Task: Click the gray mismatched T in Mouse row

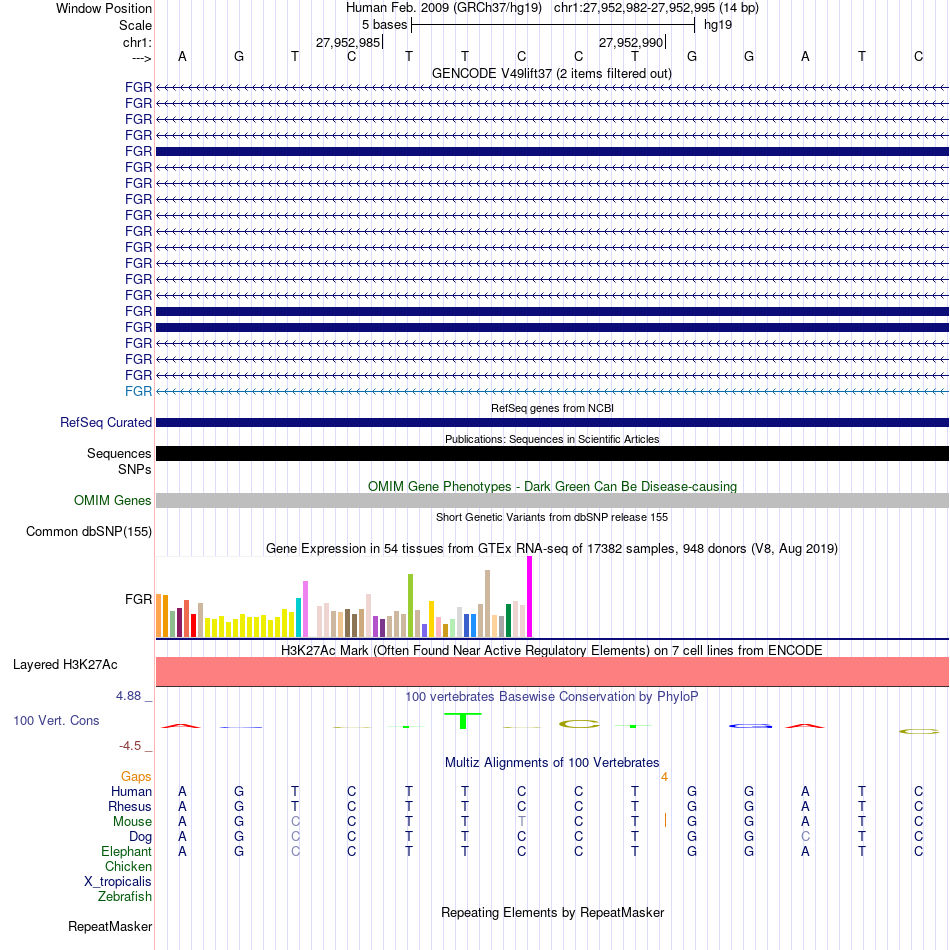Action: pos(521,822)
